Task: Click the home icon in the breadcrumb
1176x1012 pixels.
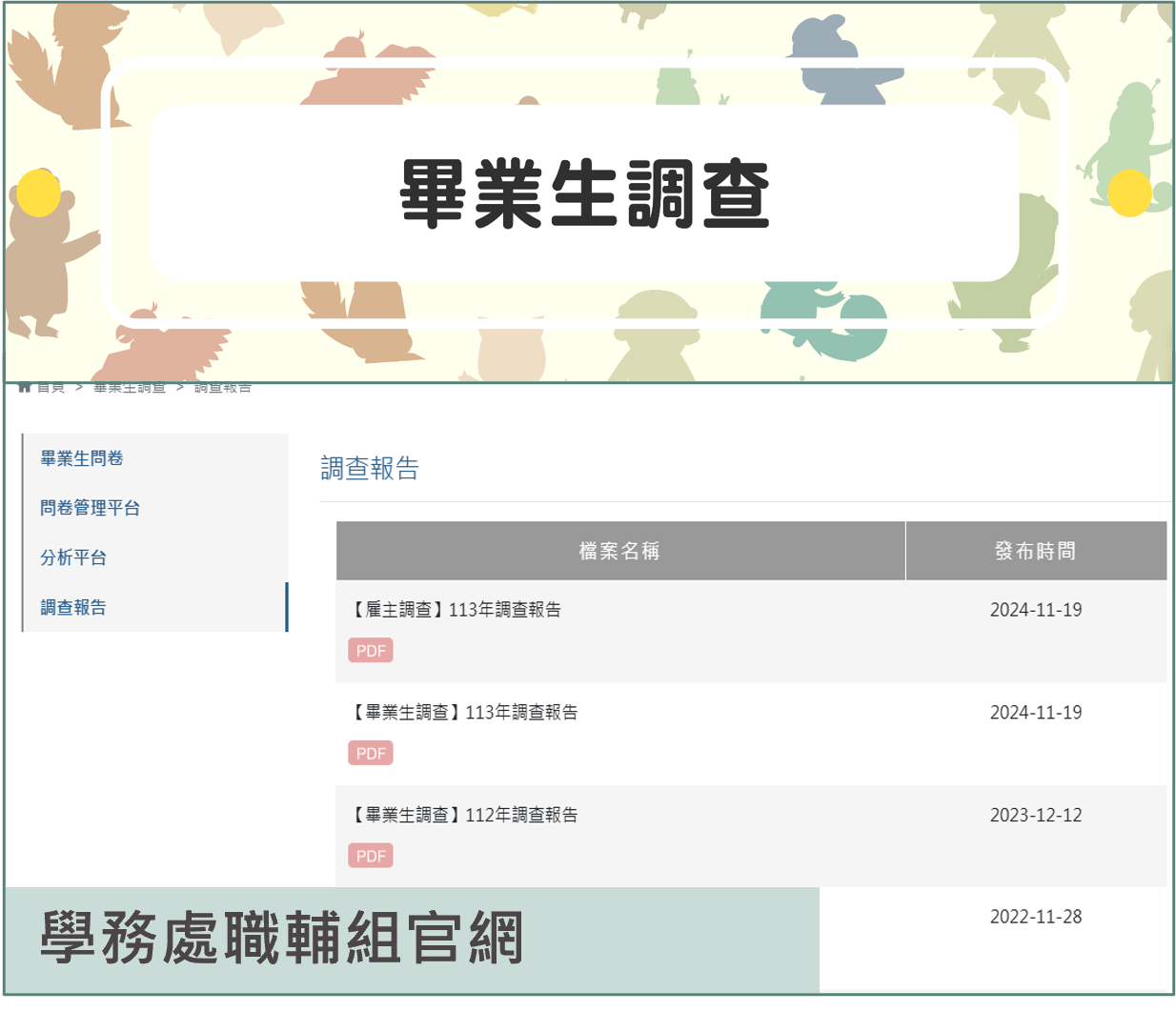Action: coord(24,387)
